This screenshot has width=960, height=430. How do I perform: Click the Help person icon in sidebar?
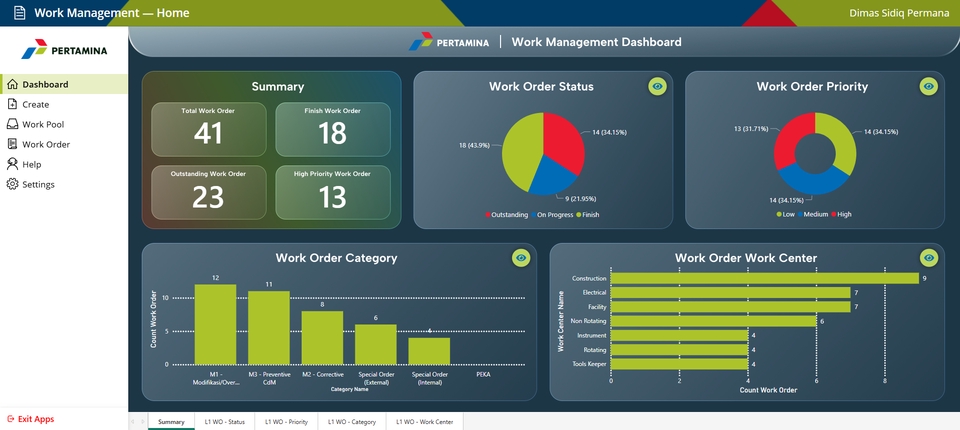tap(12, 164)
